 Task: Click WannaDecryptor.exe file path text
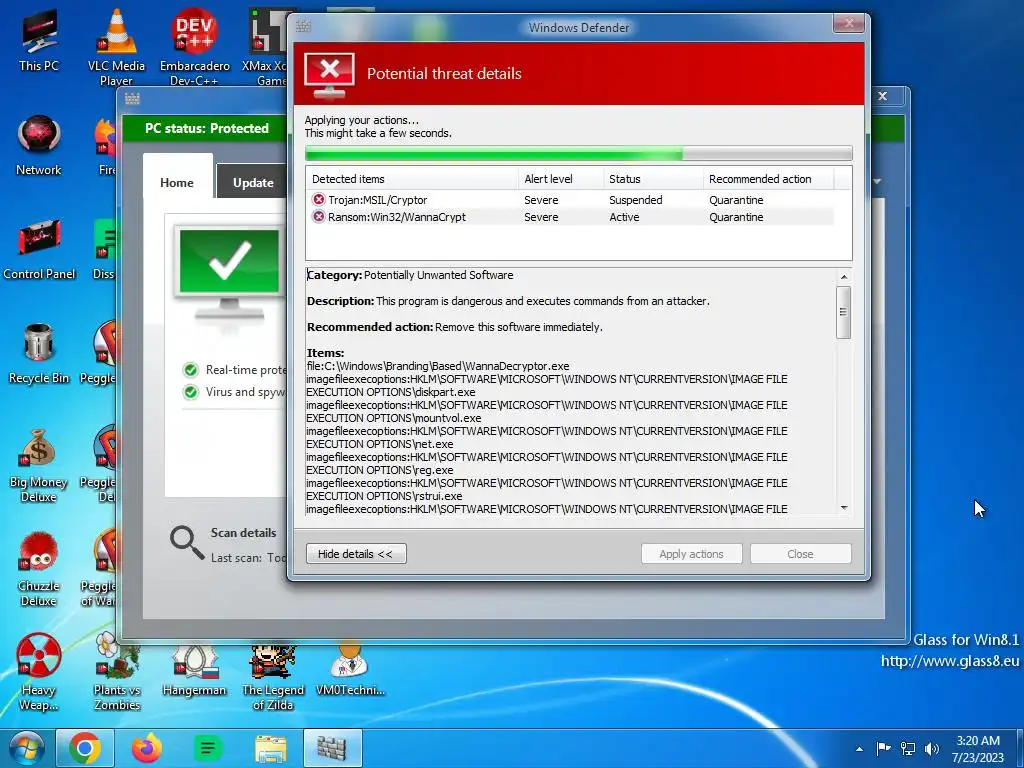[x=438, y=366]
